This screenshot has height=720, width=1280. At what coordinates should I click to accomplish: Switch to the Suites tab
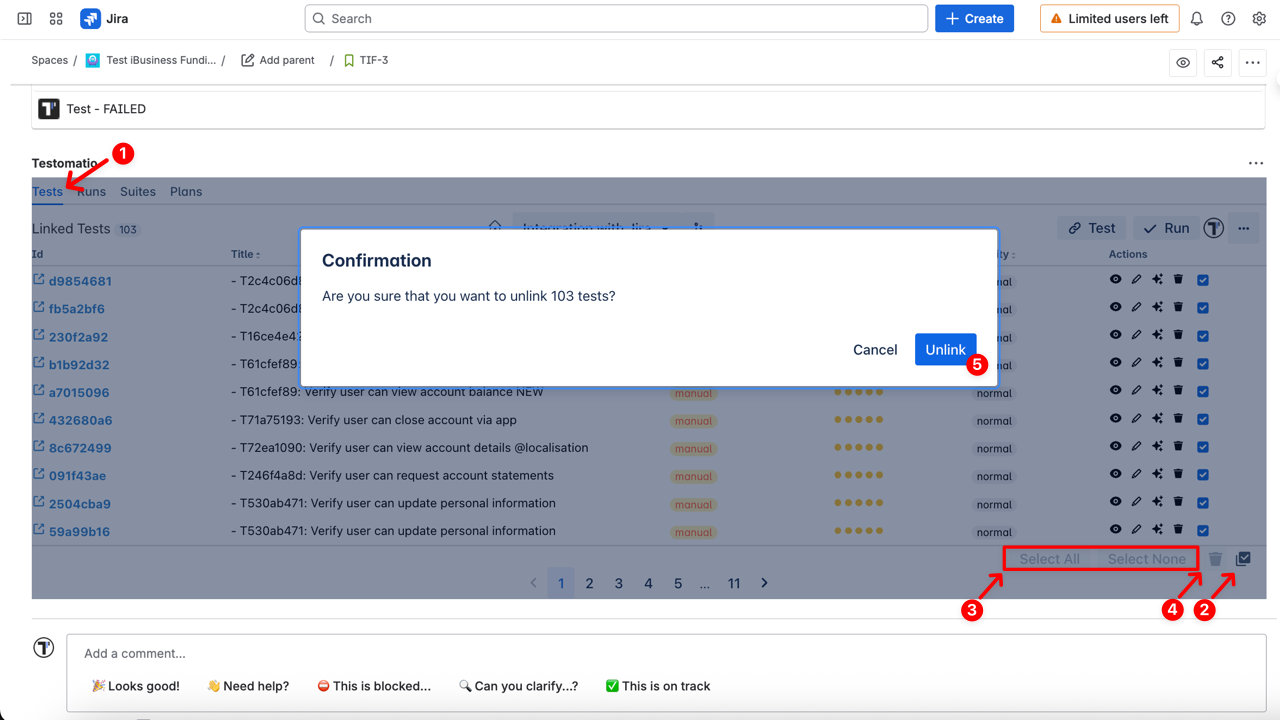click(137, 191)
